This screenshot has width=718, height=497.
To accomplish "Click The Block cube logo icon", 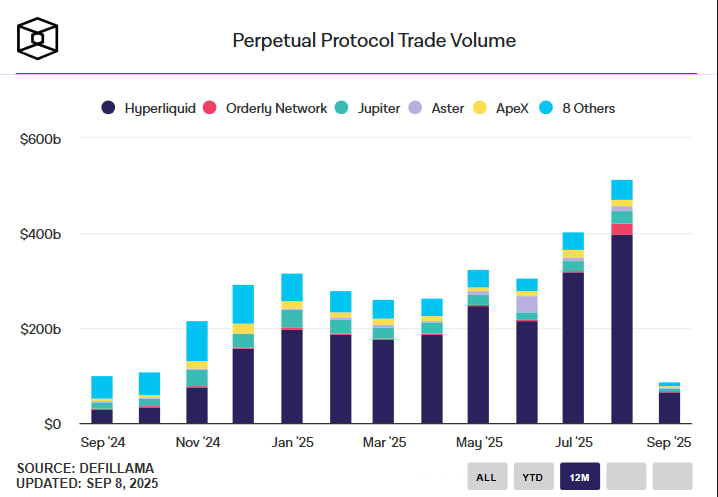I will [37, 38].
